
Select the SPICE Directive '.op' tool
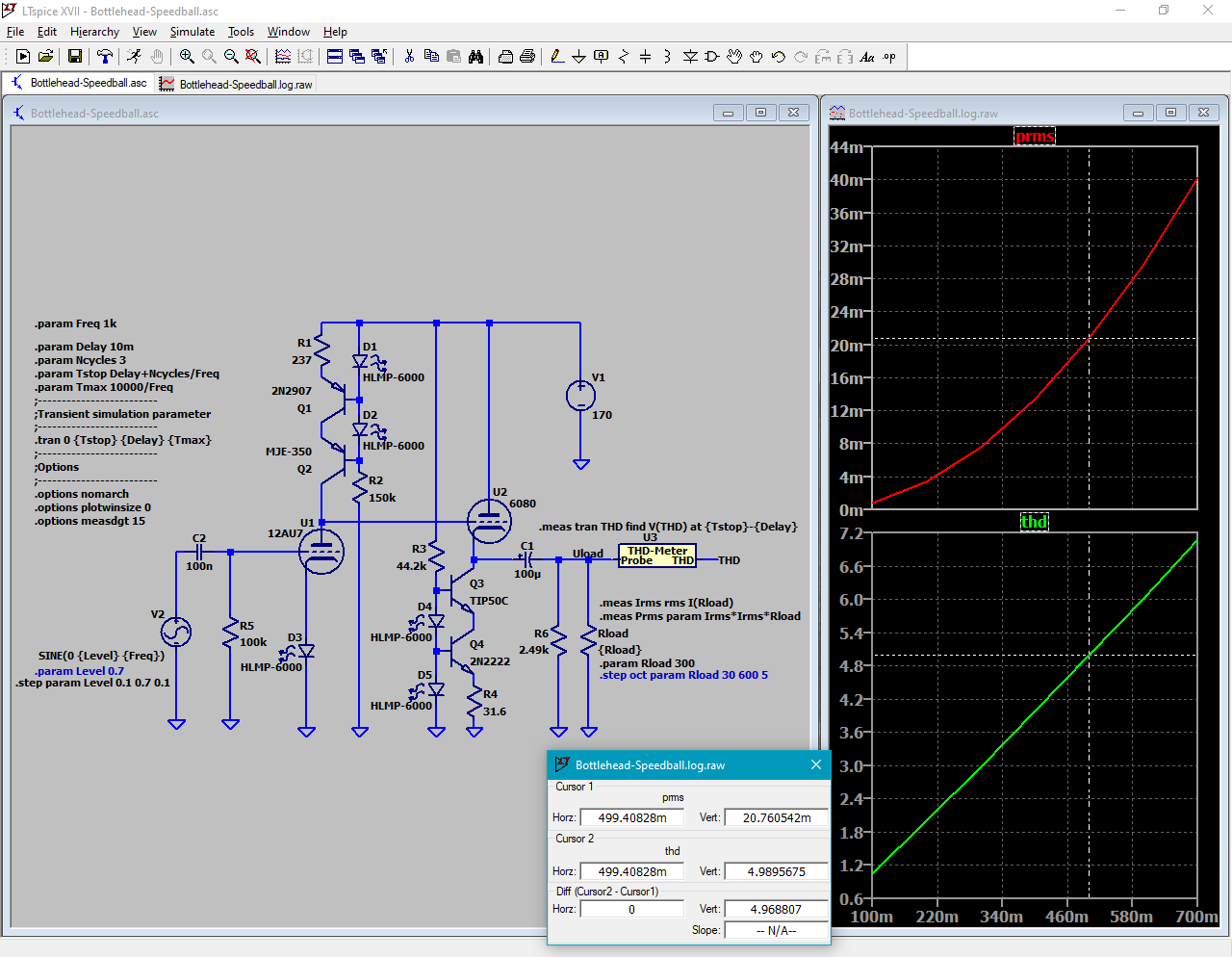tap(889, 57)
